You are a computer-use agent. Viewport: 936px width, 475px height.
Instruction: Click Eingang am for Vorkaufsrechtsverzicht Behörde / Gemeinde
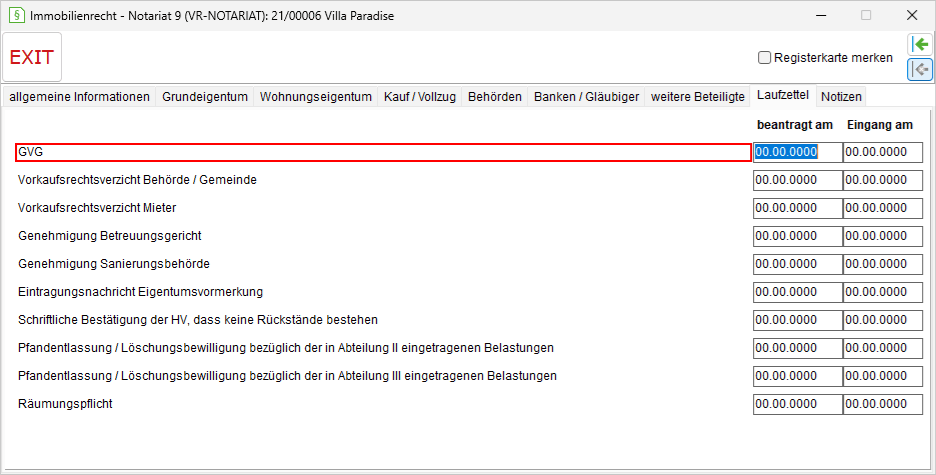[883, 180]
